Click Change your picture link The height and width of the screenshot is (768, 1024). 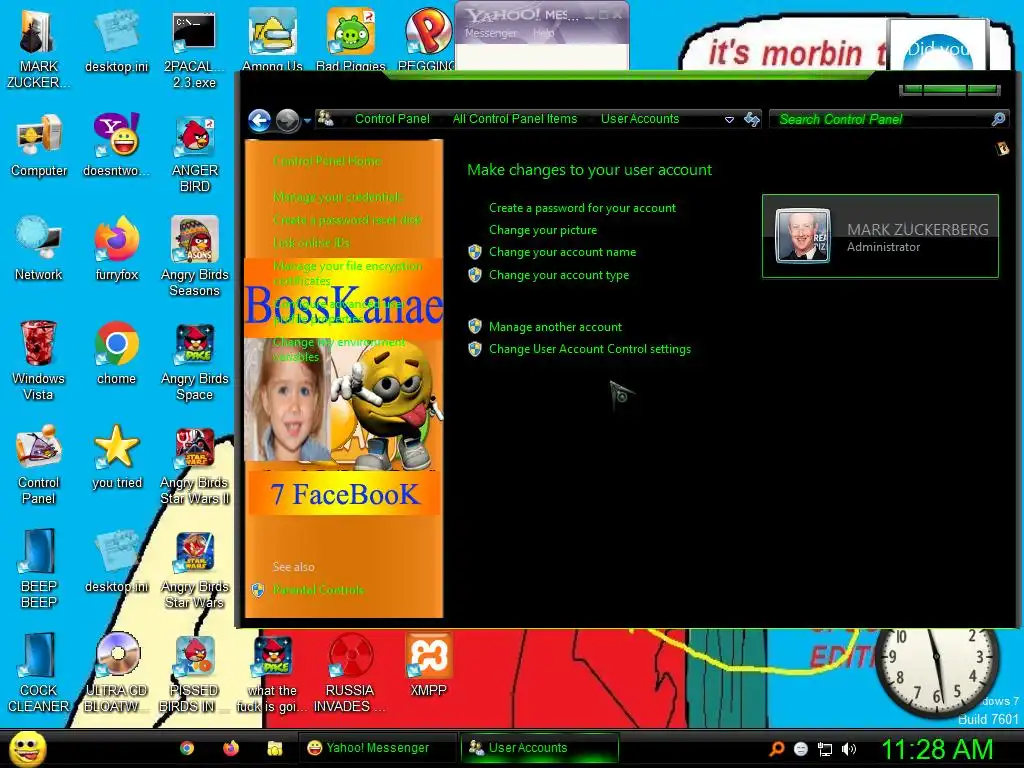point(543,230)
